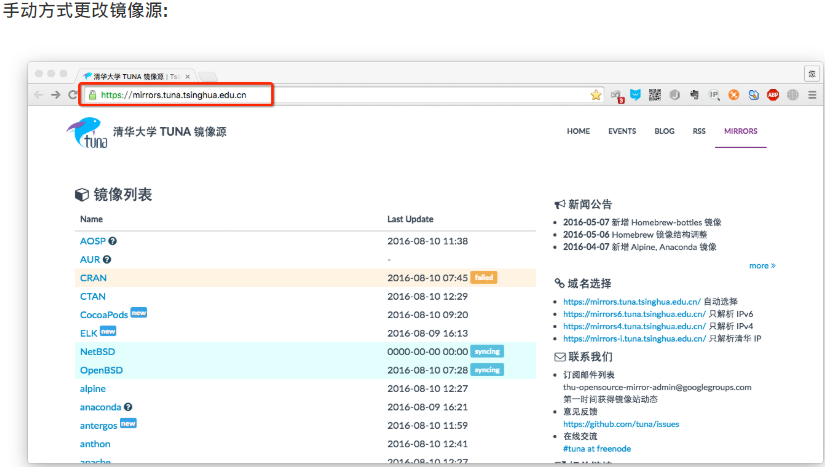
Task: Click the Name column header
Action: [x=91, y=219]
